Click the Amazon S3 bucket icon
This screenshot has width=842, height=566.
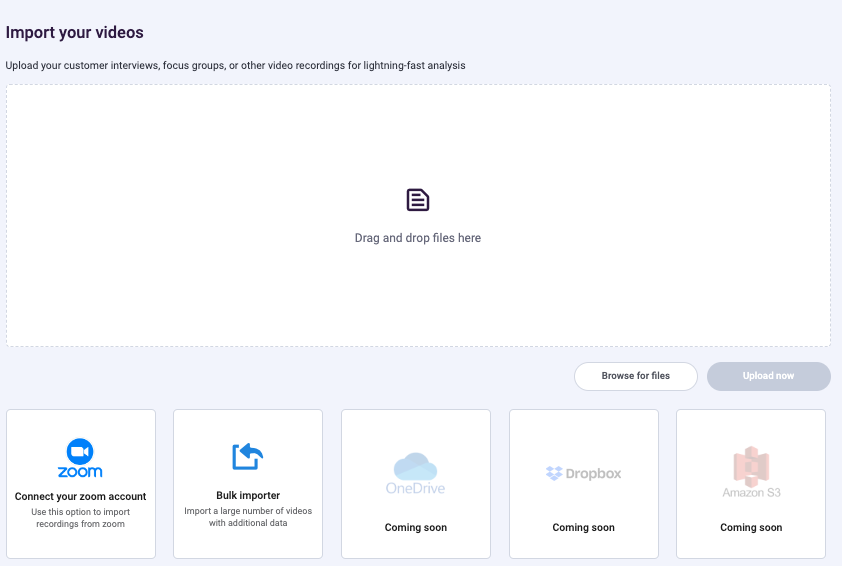[x=751, y=466]
